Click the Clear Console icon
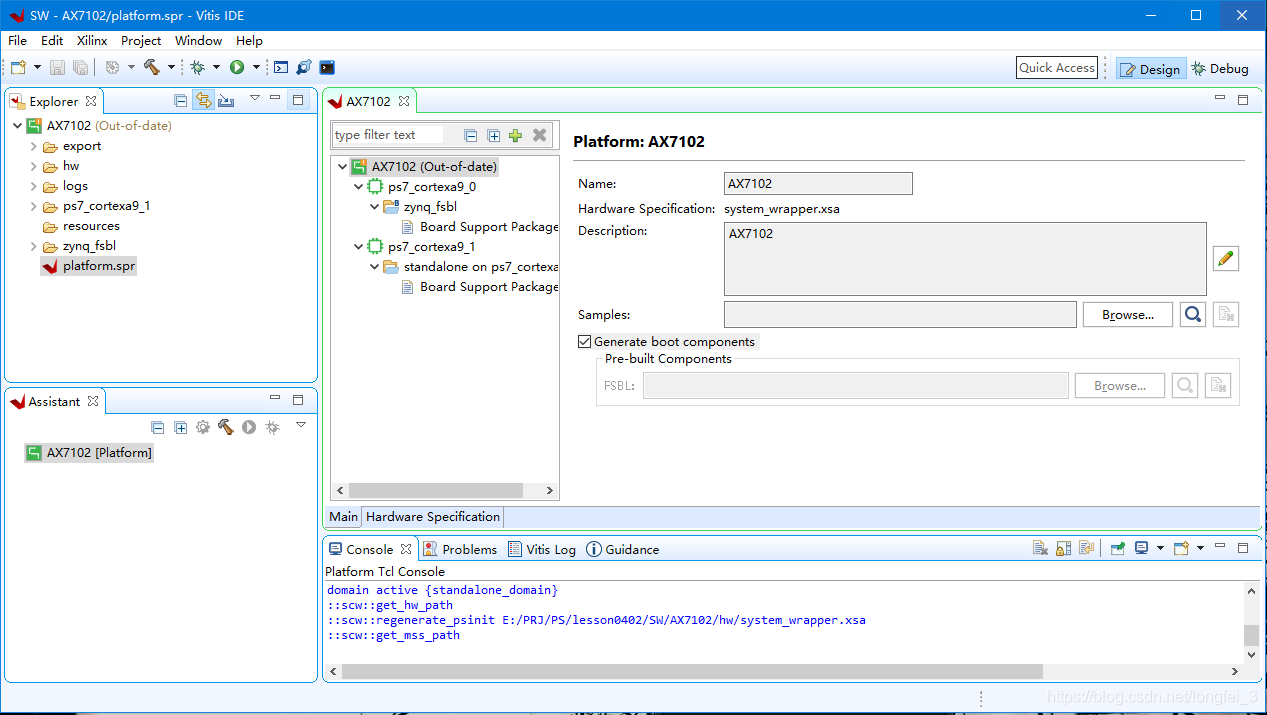 pos(1040,548)
